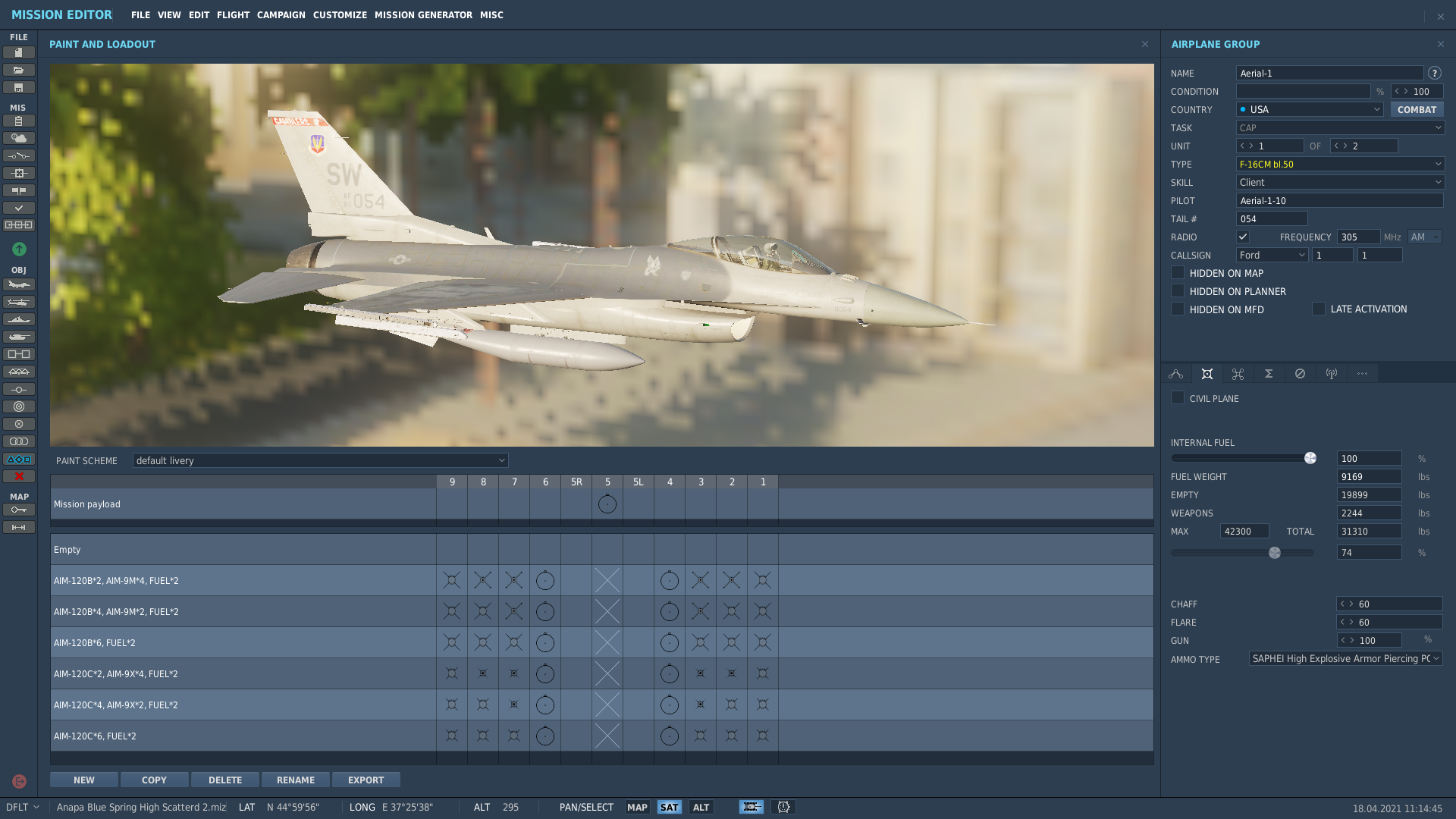The height and width of the screenshot is (819, 1456).
Task: Click the red X remove object icon
Action: coord(19,476)
